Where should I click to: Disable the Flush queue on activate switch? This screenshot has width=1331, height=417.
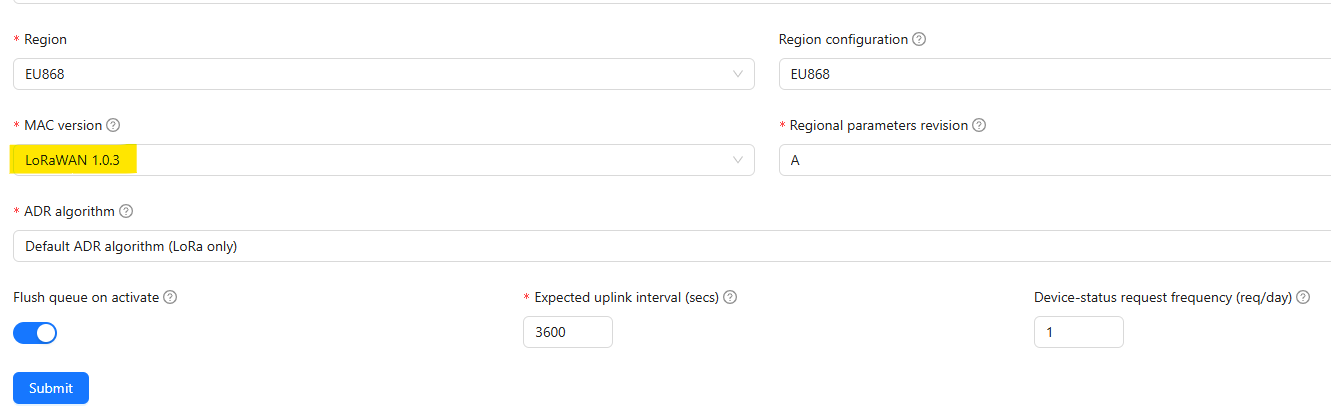click(x=35, y=333)
